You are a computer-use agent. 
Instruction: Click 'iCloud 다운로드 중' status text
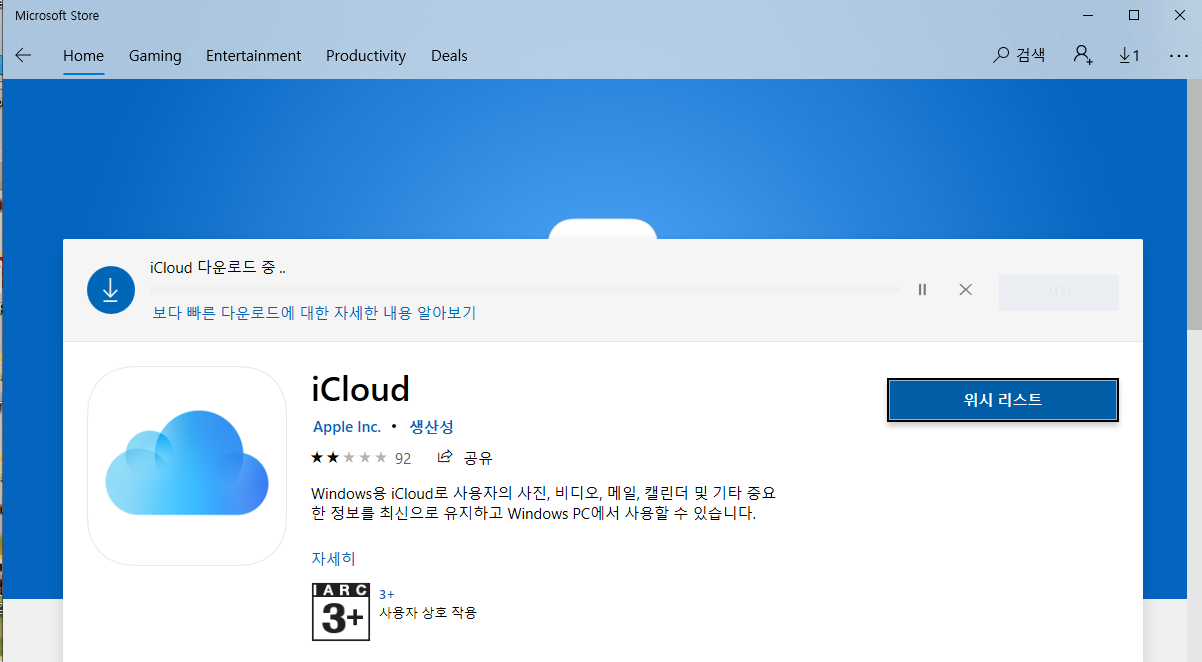point(218,268)
